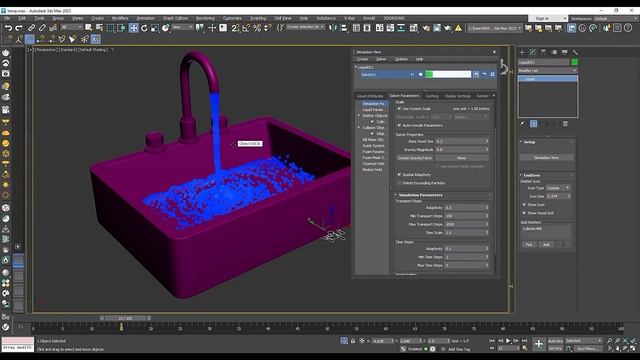Open the Rendering menu
This screenshot has width=640, height=360.
(x=205, y=18)
